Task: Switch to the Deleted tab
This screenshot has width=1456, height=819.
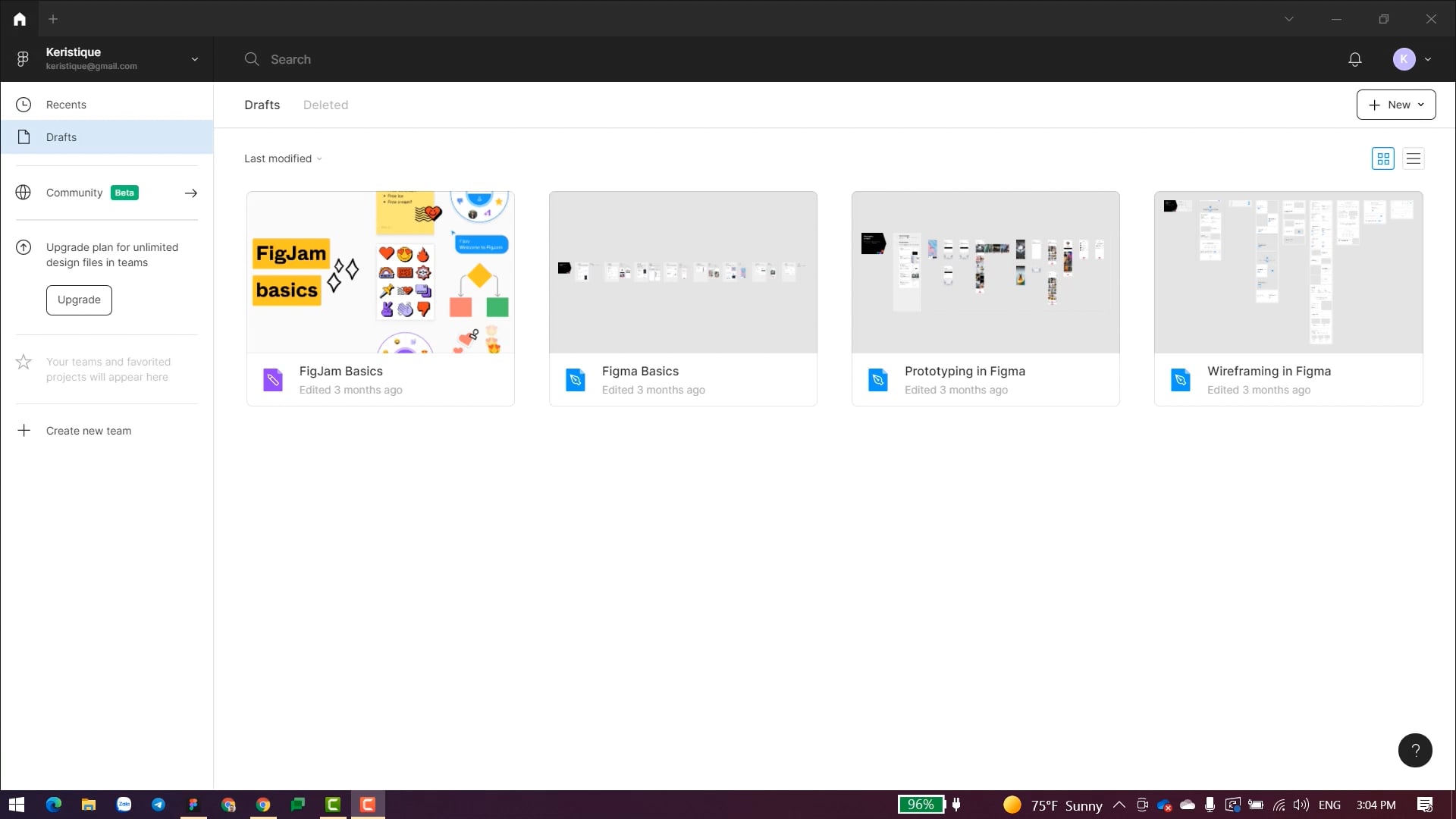Action: click(x=325, y=105)
